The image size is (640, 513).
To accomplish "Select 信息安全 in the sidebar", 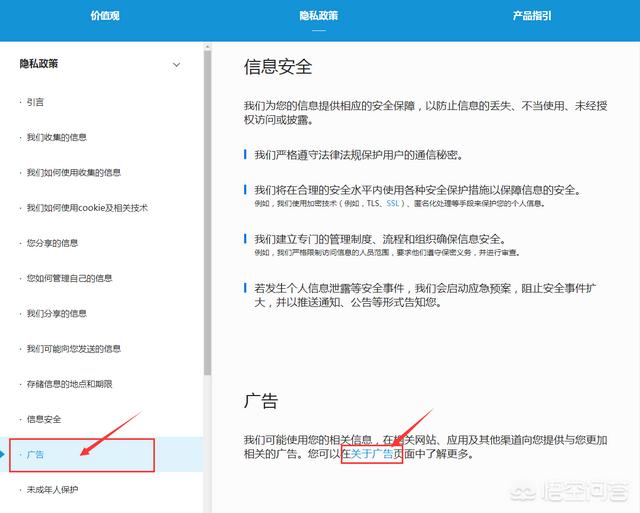I will pyautogui.click(x=44, y=419).
